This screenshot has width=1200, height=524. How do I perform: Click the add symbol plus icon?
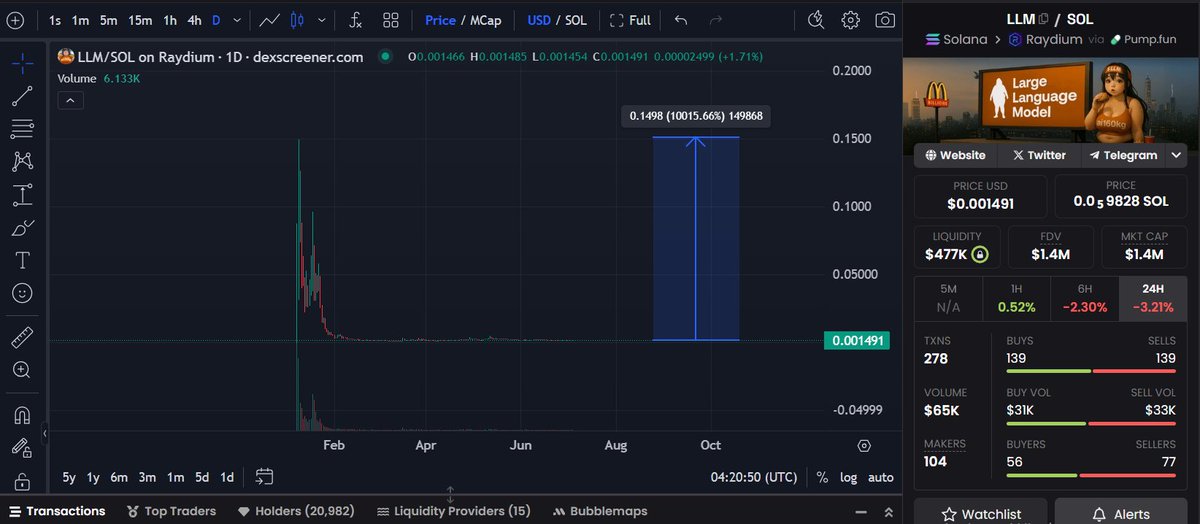point(14,20)
